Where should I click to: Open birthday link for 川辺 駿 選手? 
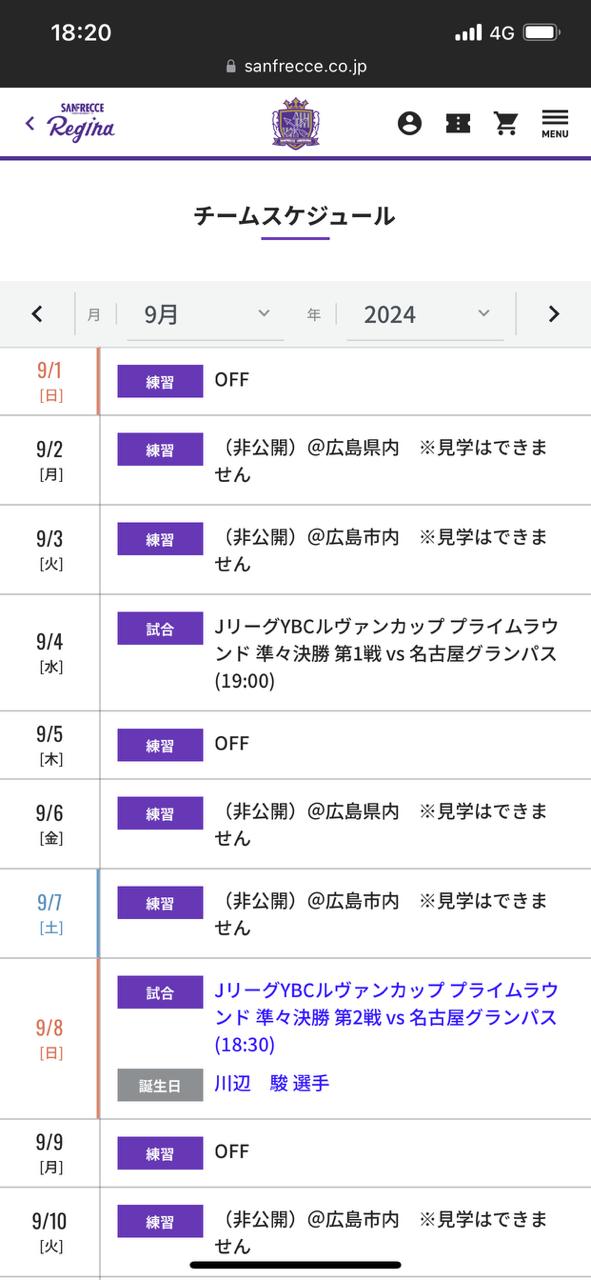pos(272,1083)
